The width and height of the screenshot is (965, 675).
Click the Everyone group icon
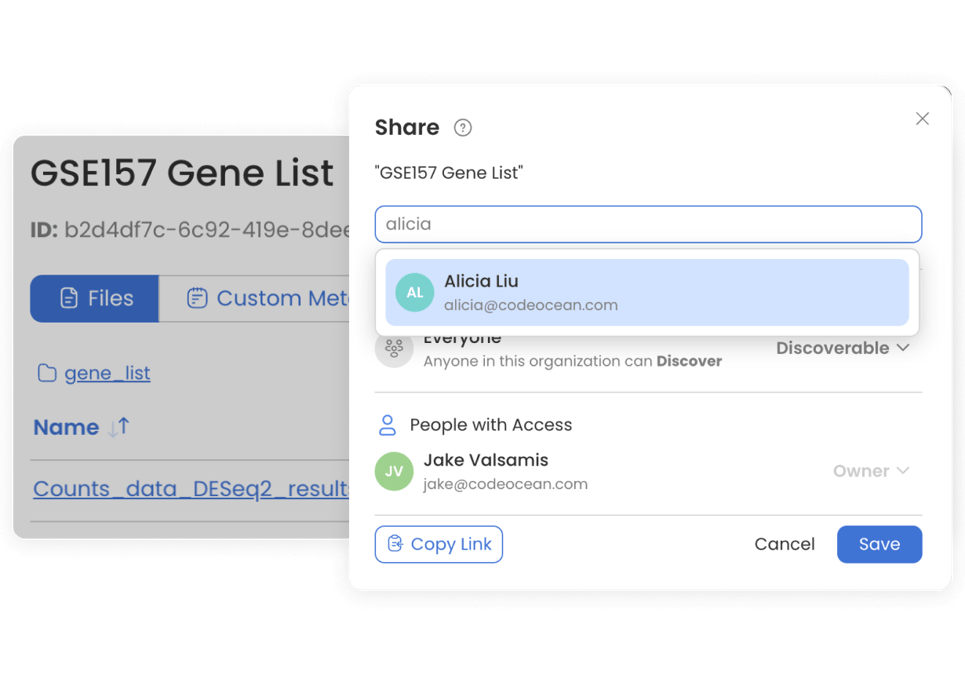(x=394, y=349)
